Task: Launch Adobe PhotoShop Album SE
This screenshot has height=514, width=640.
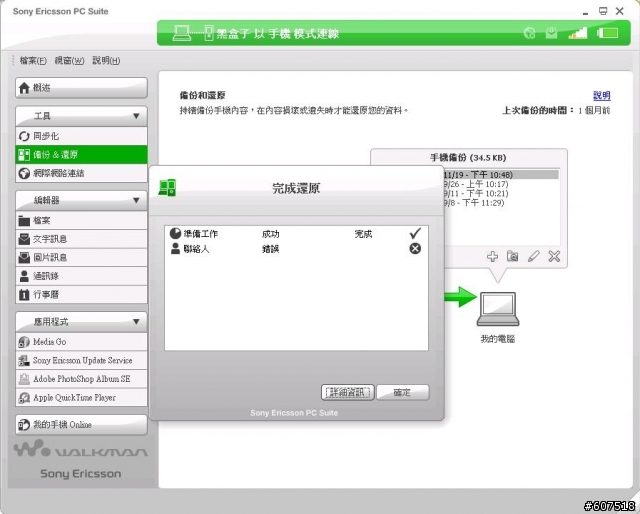Action: point(81,379)
